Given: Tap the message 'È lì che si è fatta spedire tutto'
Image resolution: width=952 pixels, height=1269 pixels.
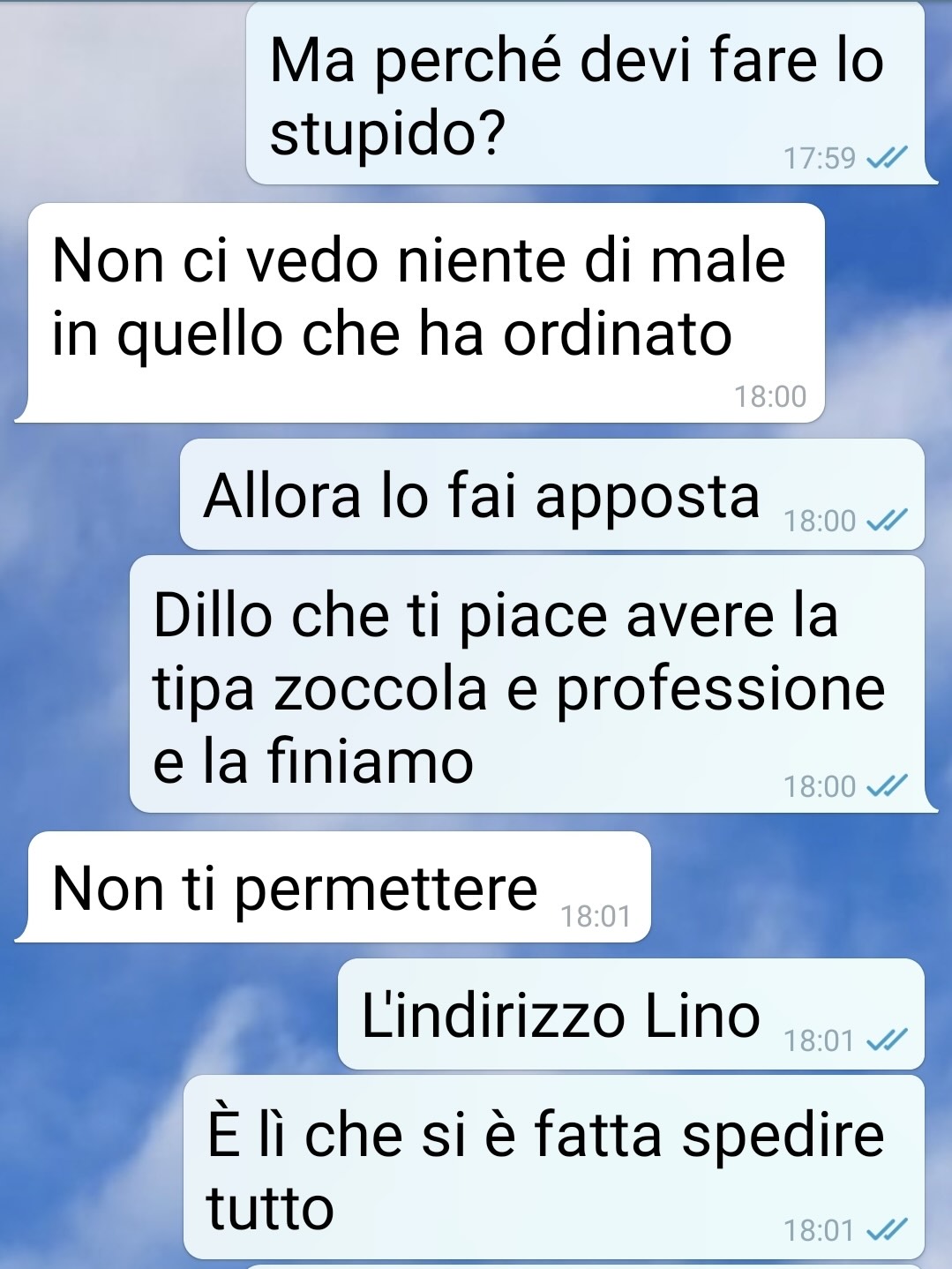Looking at the screenshot, I should point(554,1167).
